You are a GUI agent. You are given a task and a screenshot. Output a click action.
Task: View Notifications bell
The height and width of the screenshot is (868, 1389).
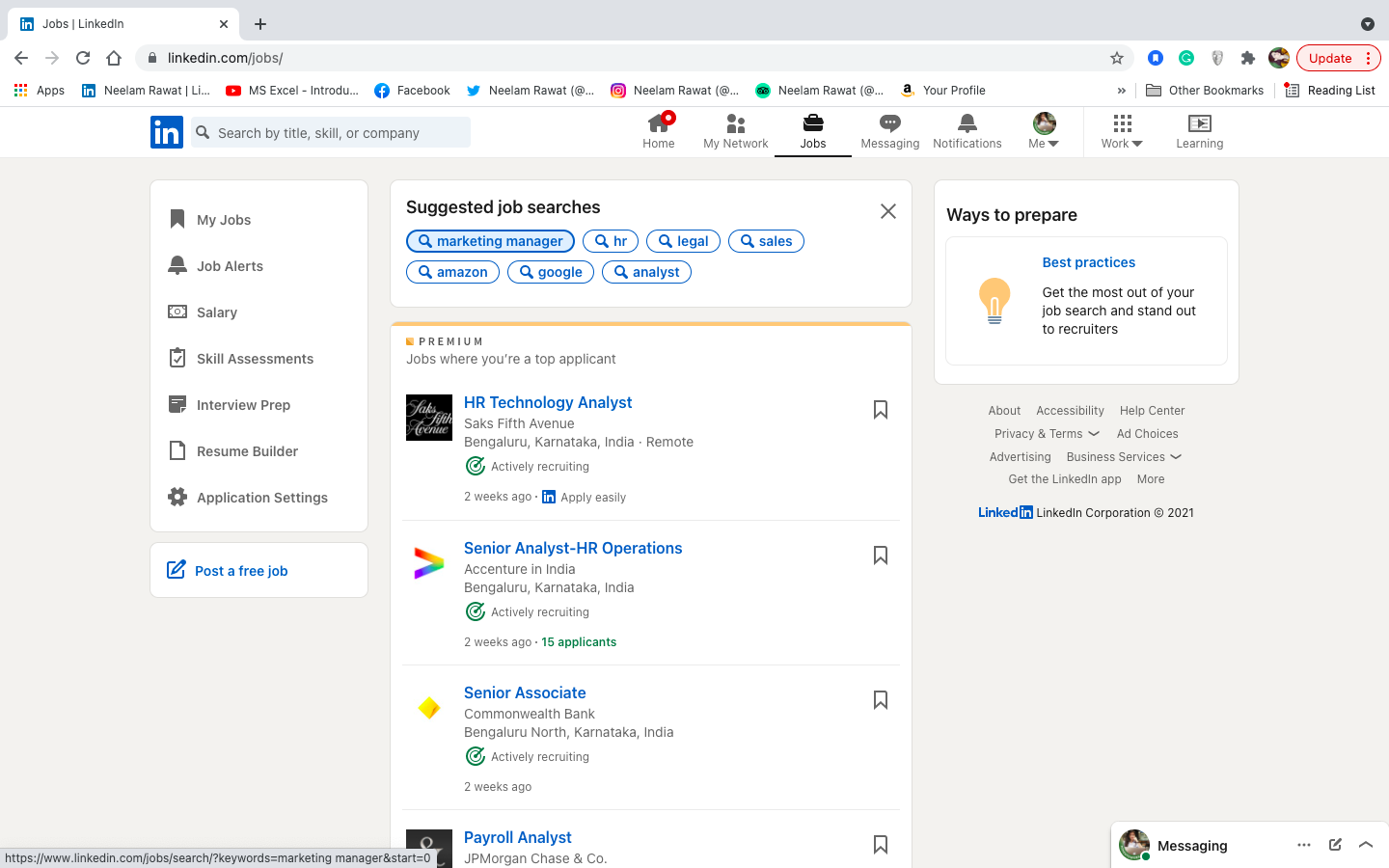967,132
